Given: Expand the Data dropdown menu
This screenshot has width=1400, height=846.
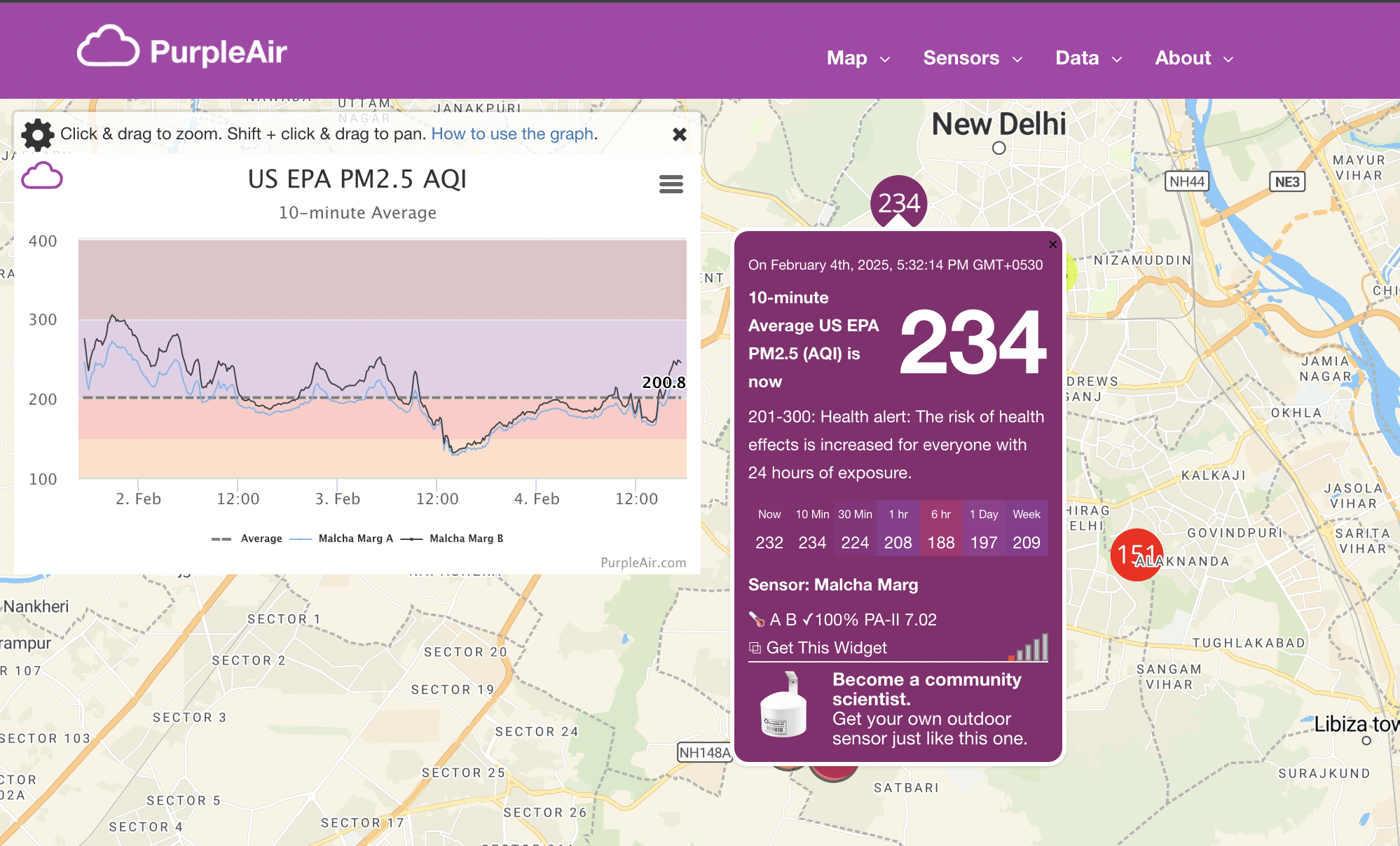Looking at the screenshot, I should point(1088,58).
